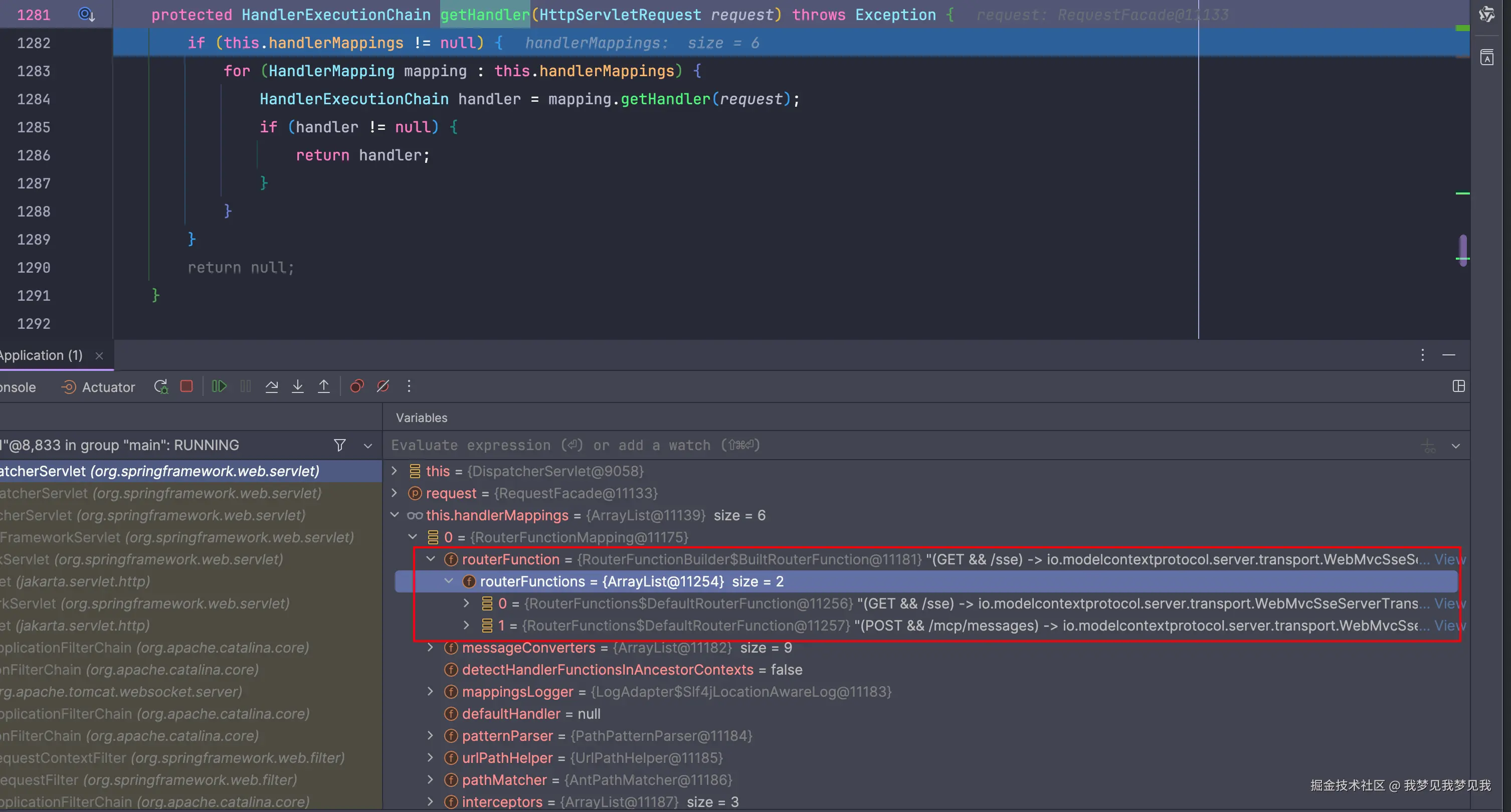Viewport: 1511px width, 812px height.
Task: Expand routerFunctions element 1 (POST /mcp/messages)
Action: tap(467, 626)
